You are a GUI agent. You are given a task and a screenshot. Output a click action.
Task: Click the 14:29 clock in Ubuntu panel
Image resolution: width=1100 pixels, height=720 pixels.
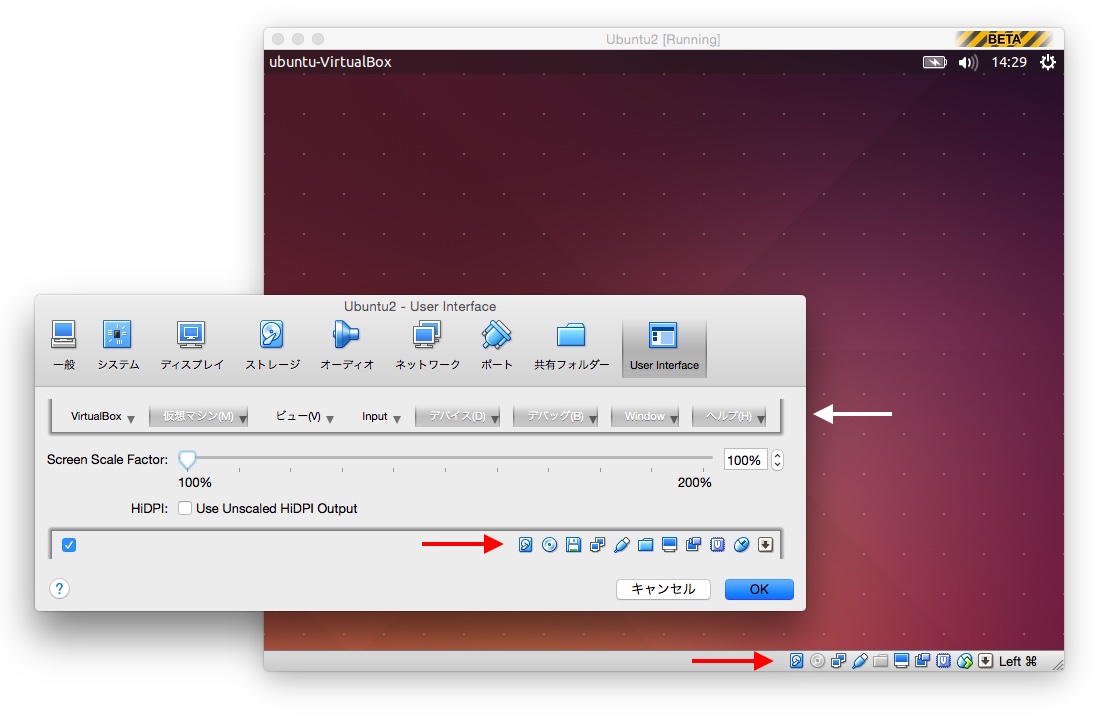coord(1009,62)
